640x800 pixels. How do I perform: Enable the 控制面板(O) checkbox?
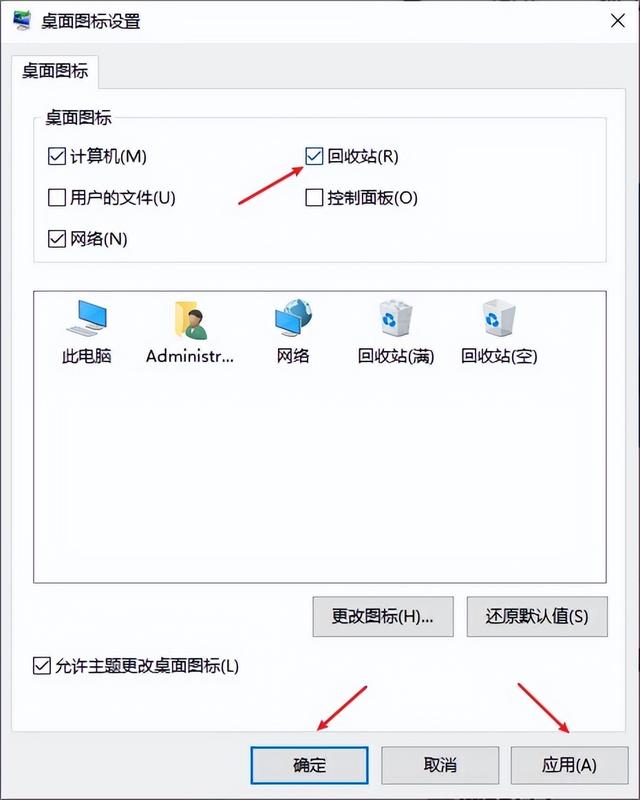[314, 197]
